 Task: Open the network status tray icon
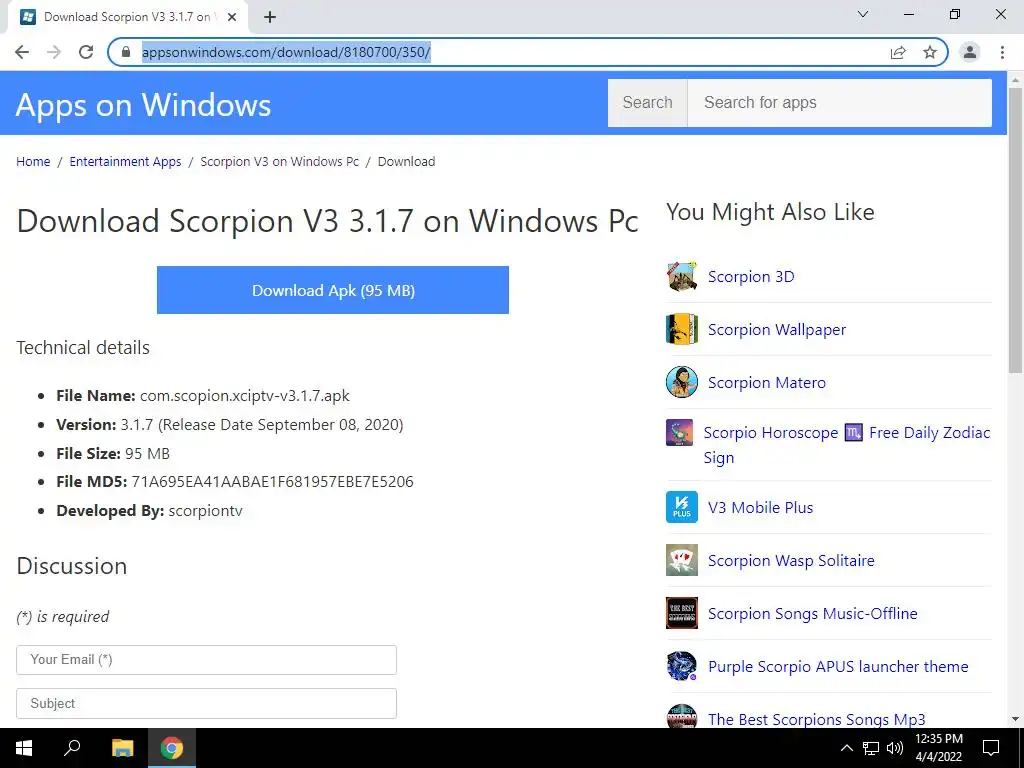pos(871,748)
